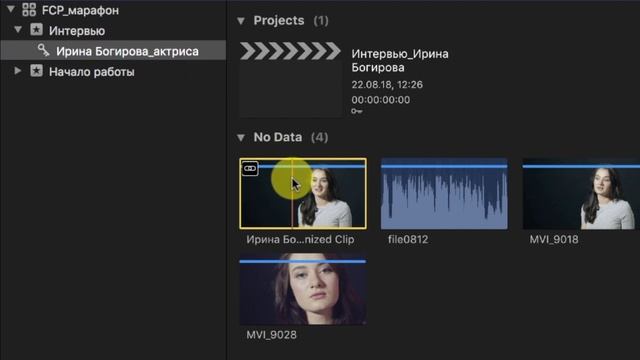Select the FCP_марафон library row
640x360 pixels.
pyautogui.click(x=113, y=10)
